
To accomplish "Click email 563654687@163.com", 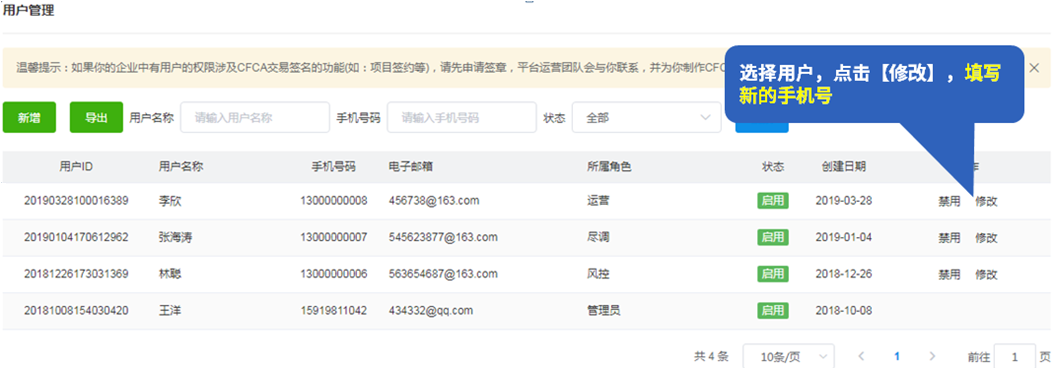I will (443, 273).
